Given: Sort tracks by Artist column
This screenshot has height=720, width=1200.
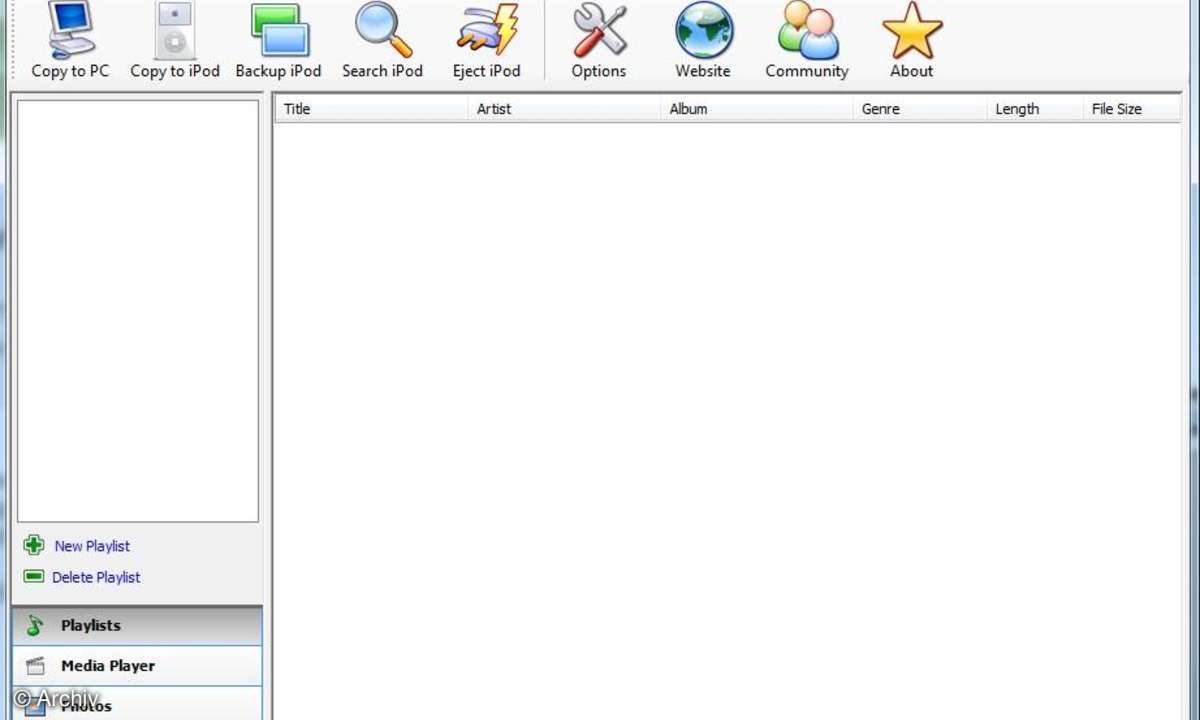Looking at the screenshot, I should (x=565, y=109).
